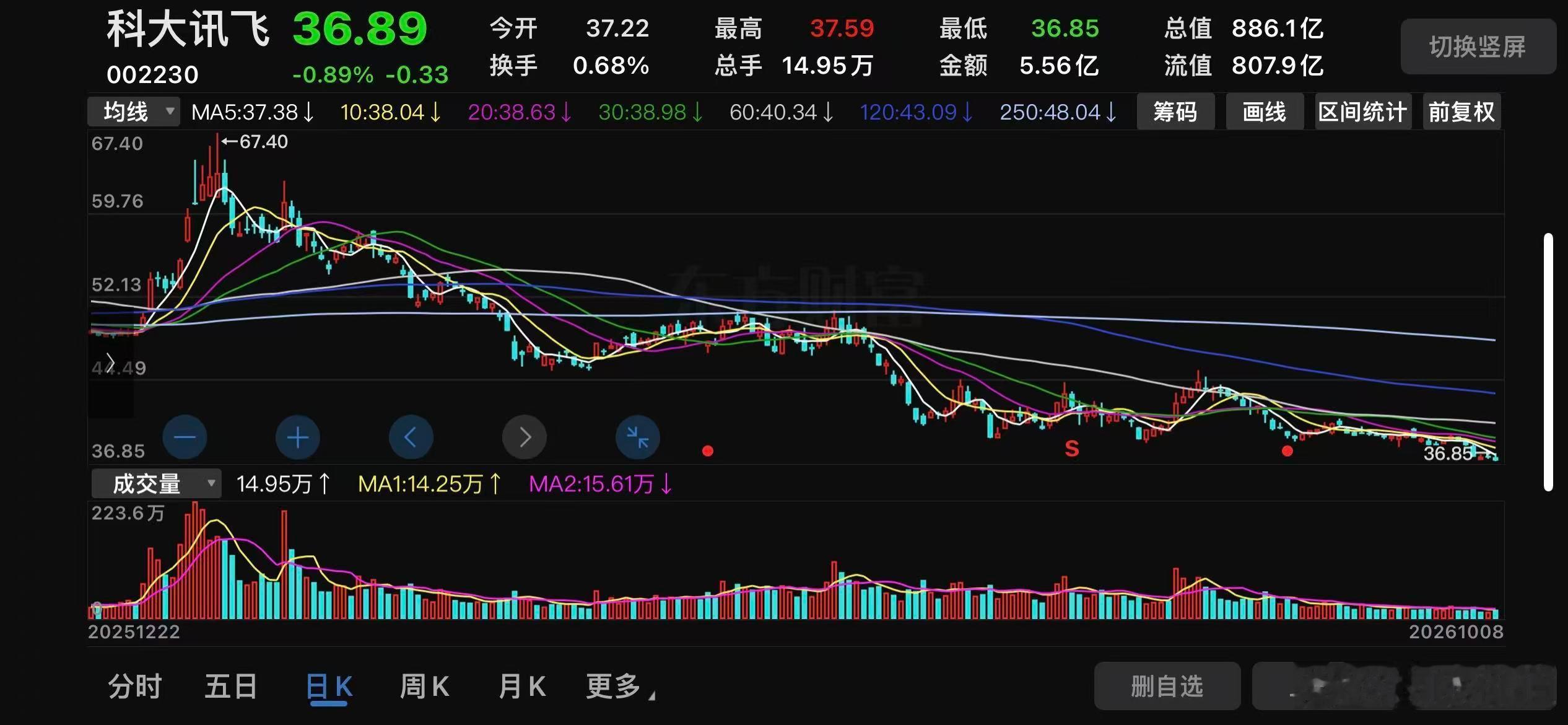Tap the 30:38.98 green MA value
This screenshot has width=1568, height=725.
(x=651, y=112)
